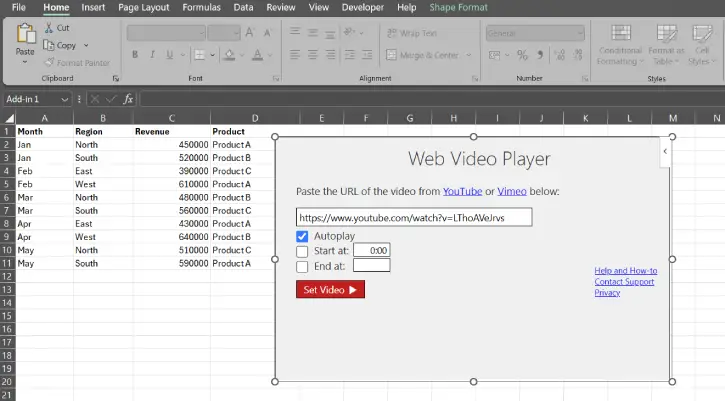The width and height of the screenshot is (725, 401).
Task: Open Contact Support link
Action: tap(624, 282)
